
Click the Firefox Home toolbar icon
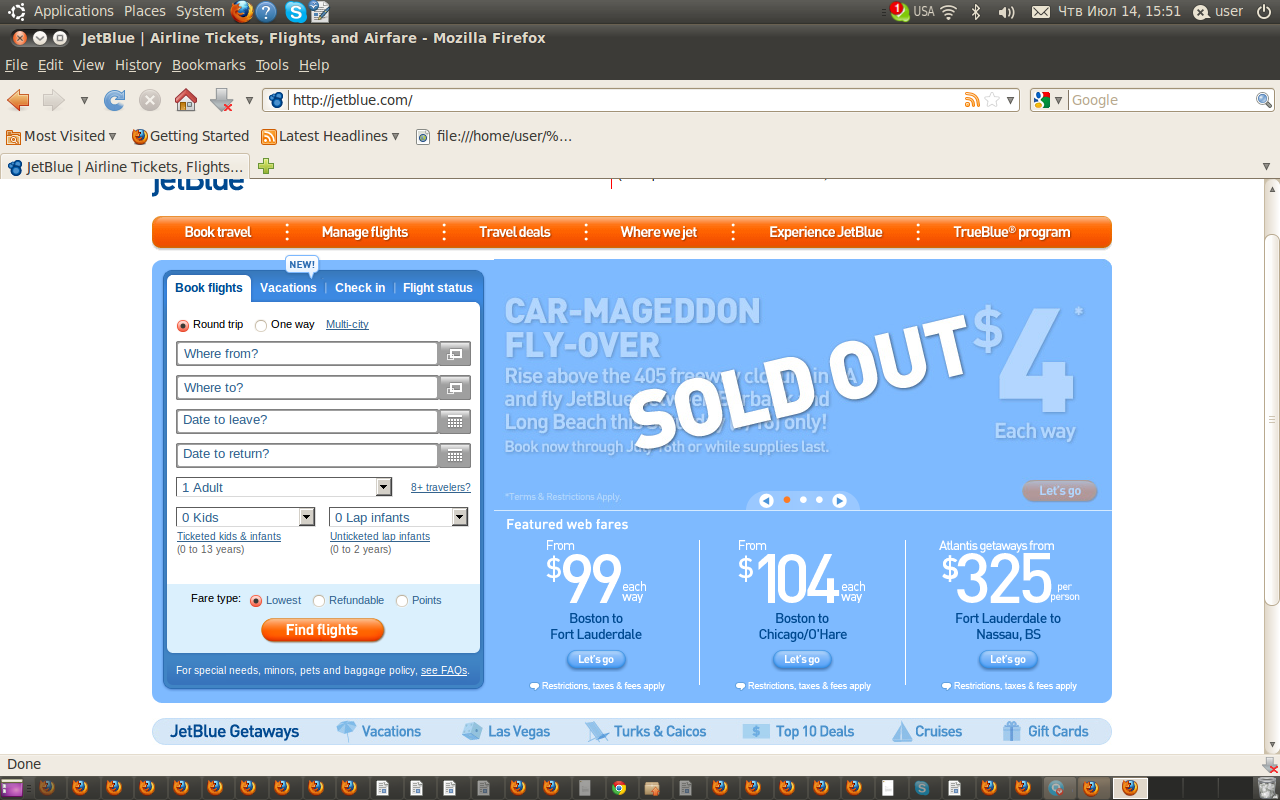pyautogui.click(x=185, y=100)
